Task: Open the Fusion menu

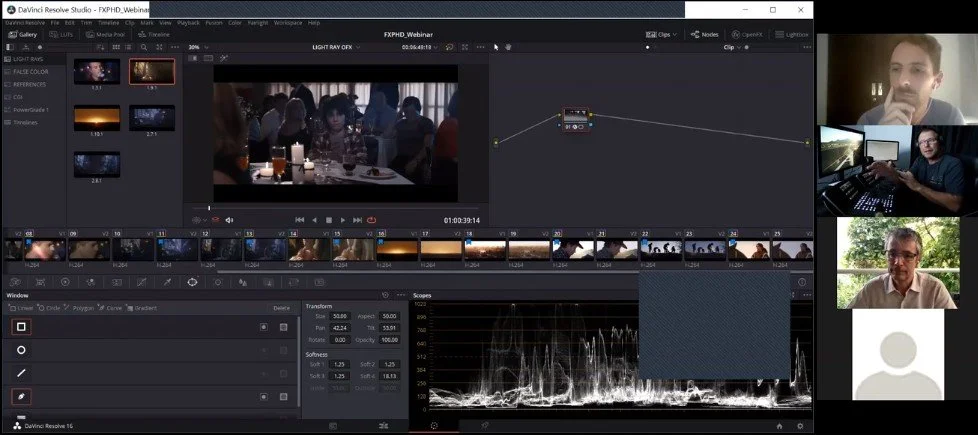Action: (x=213, y=22)
